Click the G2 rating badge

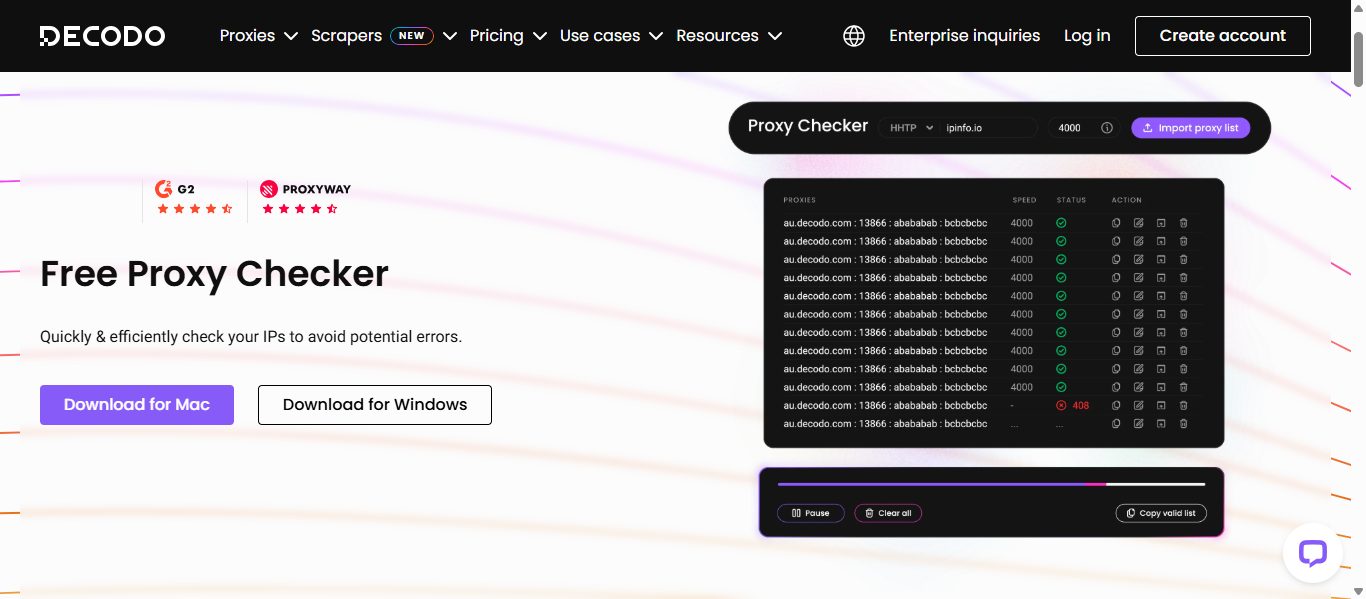pos(195,198)
